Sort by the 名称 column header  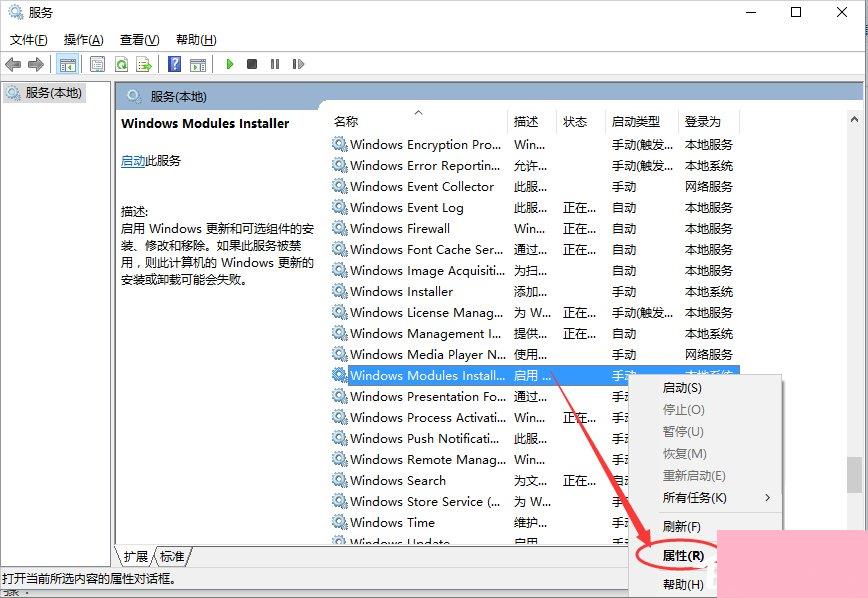tap(346, 121)
